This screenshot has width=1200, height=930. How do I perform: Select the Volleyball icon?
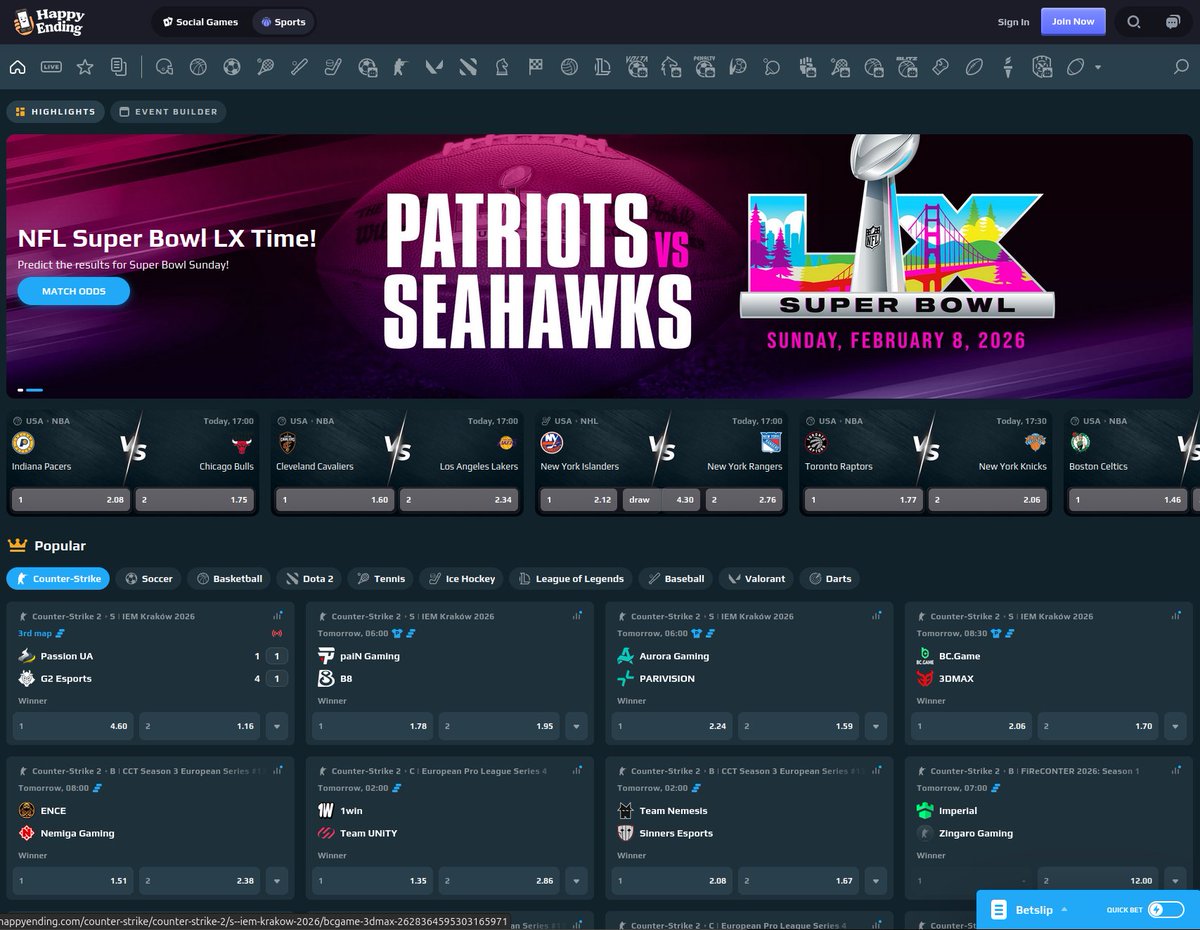pos(569,67)
